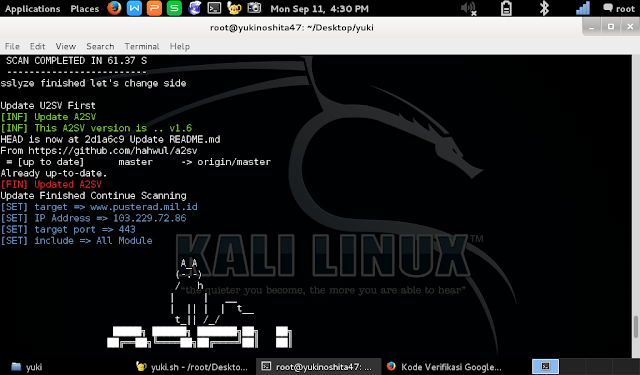Viewport: 640px width, 375px height.
Task: Launch terminal from the top panel
Action: point(214,8)
